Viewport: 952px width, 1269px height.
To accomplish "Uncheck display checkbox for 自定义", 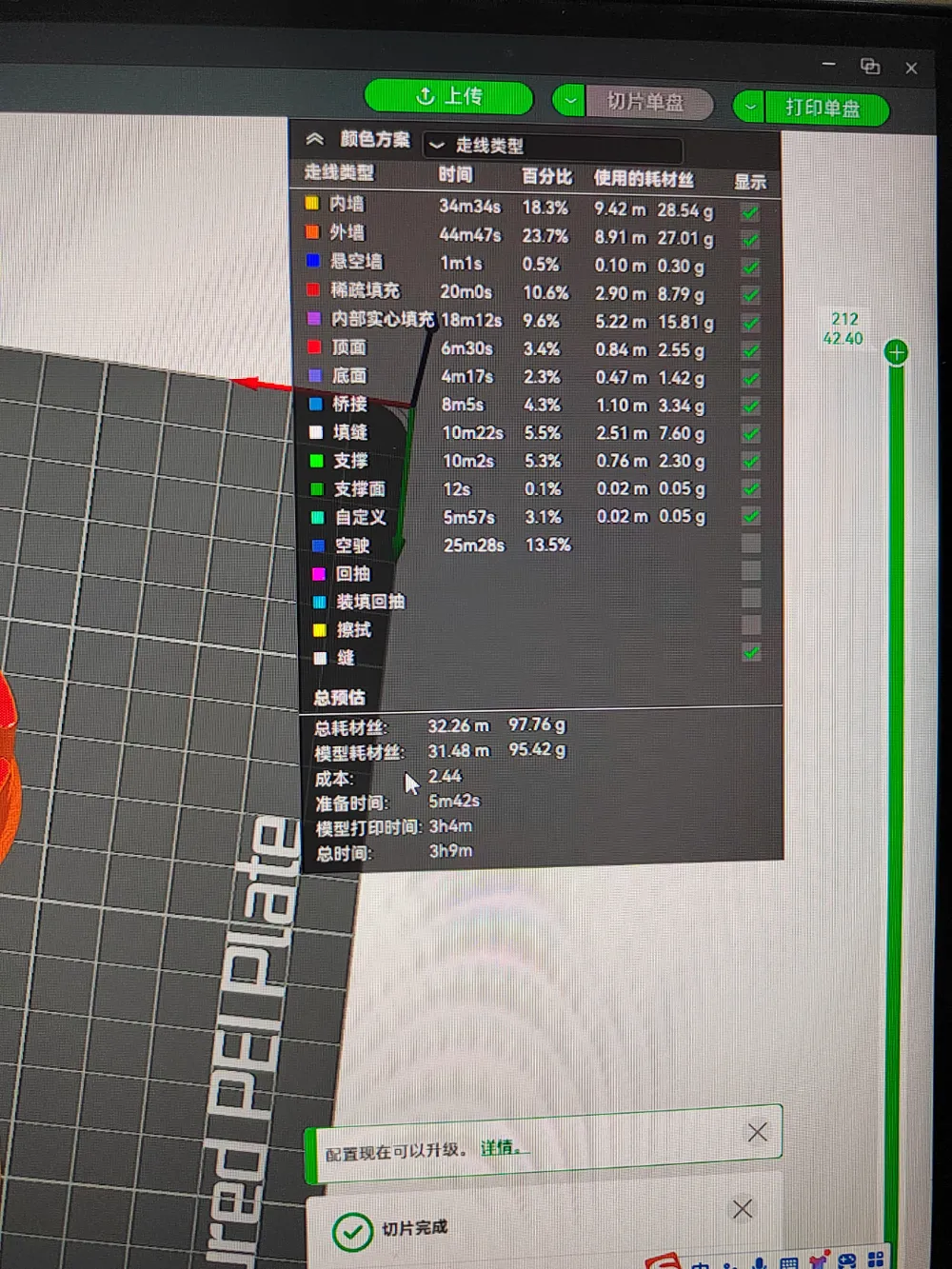I will [750, 516].
